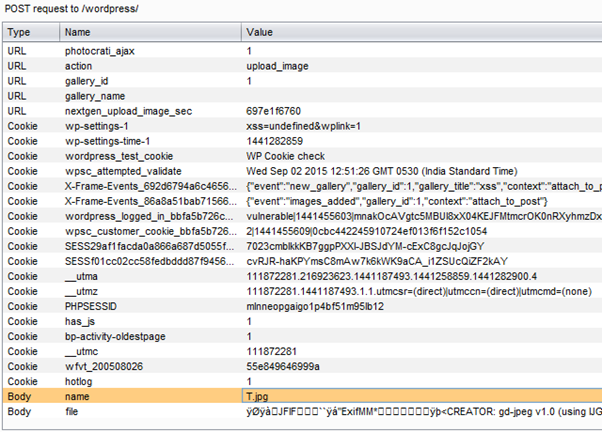Click the gallery_id parameter name
The image size is (602, 432).
click(87, 81)
